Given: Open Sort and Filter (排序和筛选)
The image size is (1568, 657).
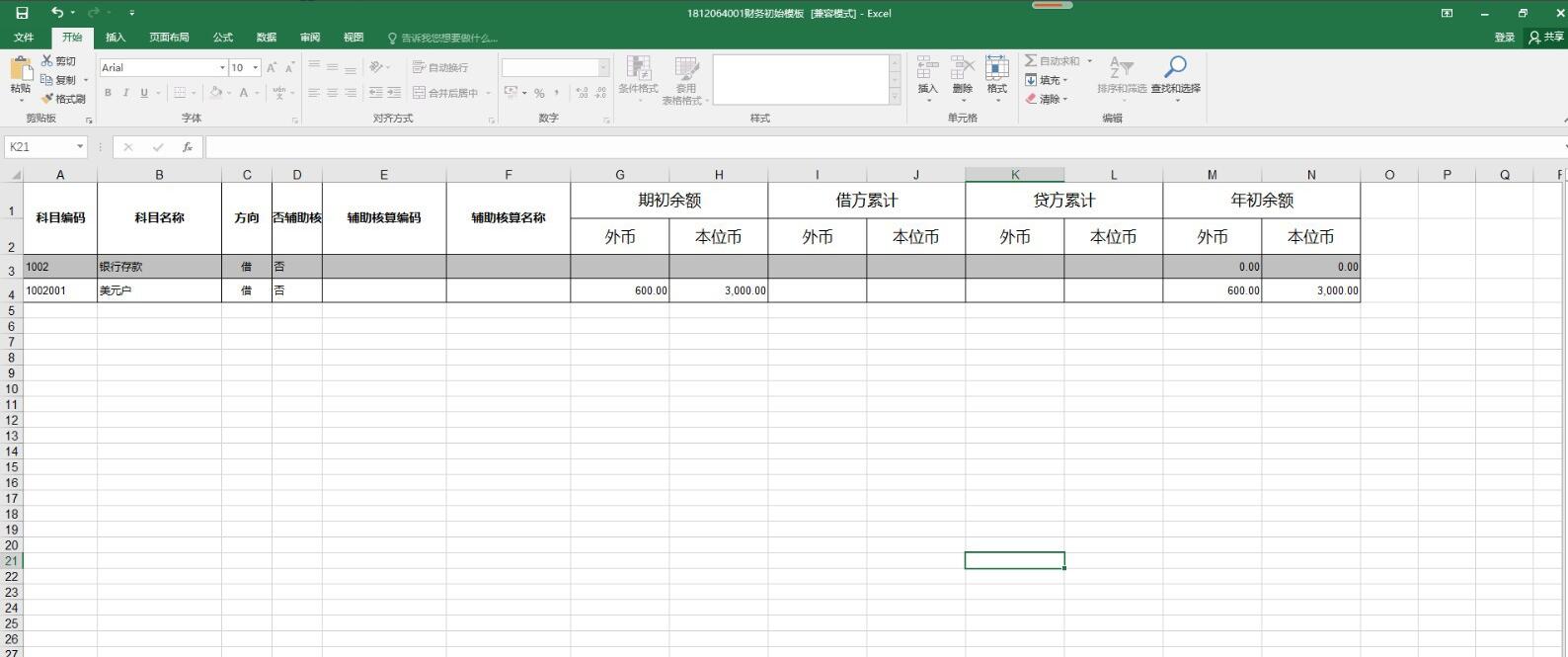Looking at the screenshot, I should click(1122, 78).
